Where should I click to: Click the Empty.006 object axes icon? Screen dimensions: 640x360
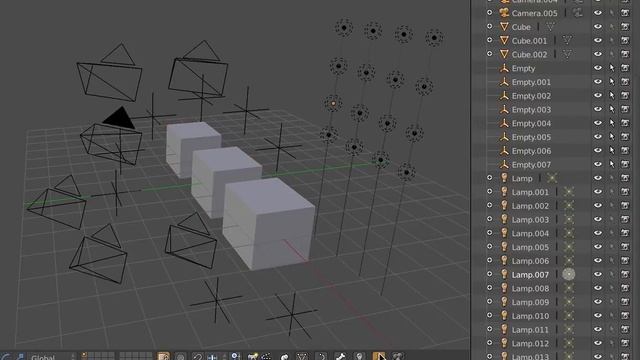coord(504,151)
